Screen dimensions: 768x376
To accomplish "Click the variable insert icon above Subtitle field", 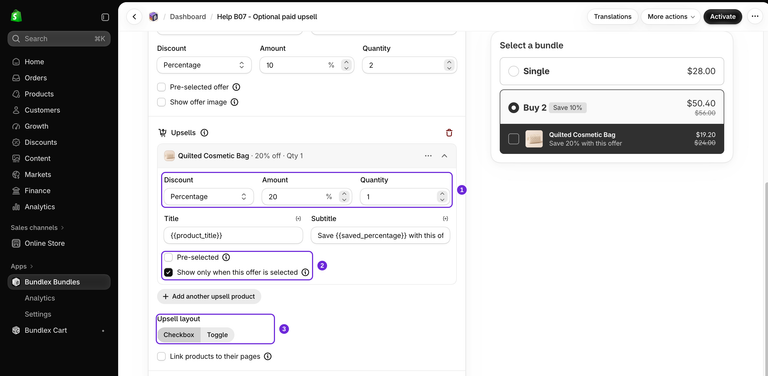I will pos(445,219).
